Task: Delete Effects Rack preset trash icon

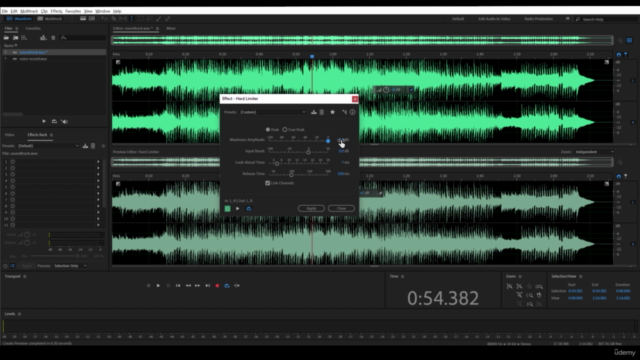Action: [x=93, y=146]
